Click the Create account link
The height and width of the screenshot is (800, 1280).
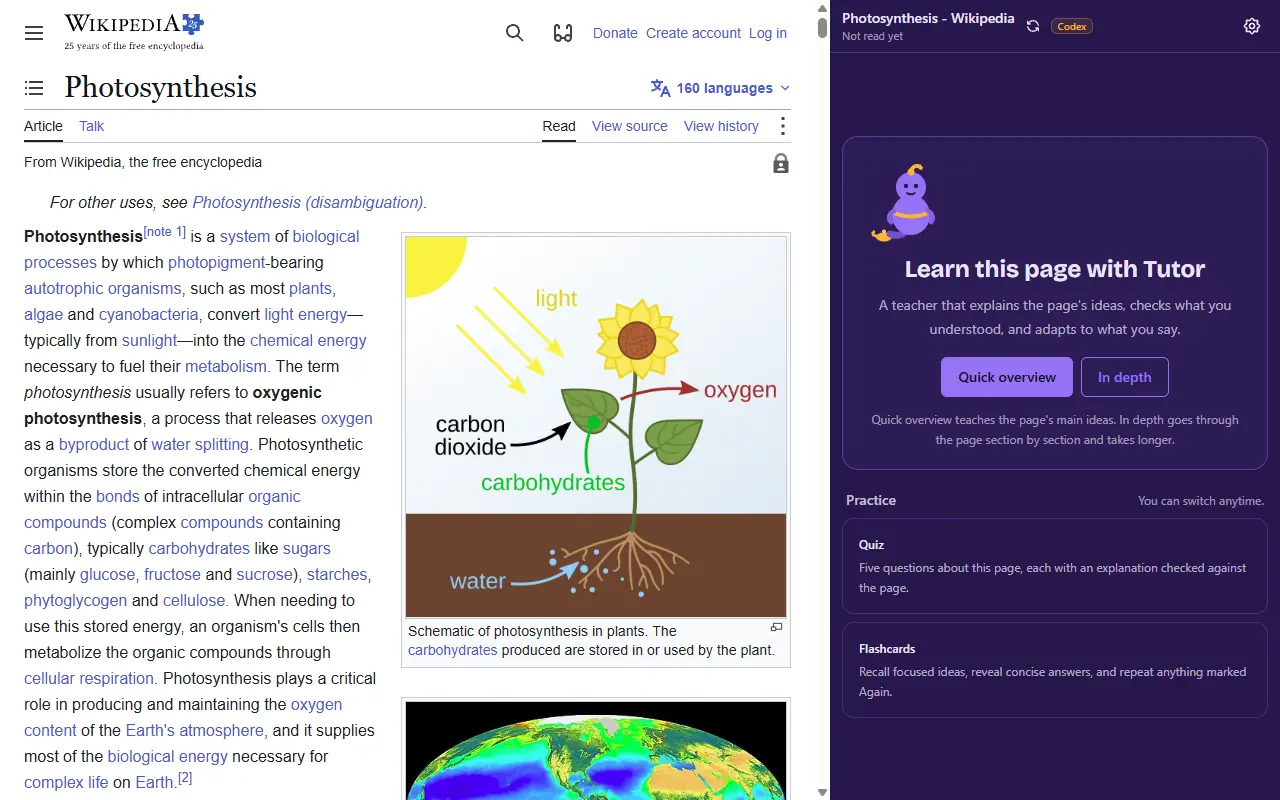(693, 33)
